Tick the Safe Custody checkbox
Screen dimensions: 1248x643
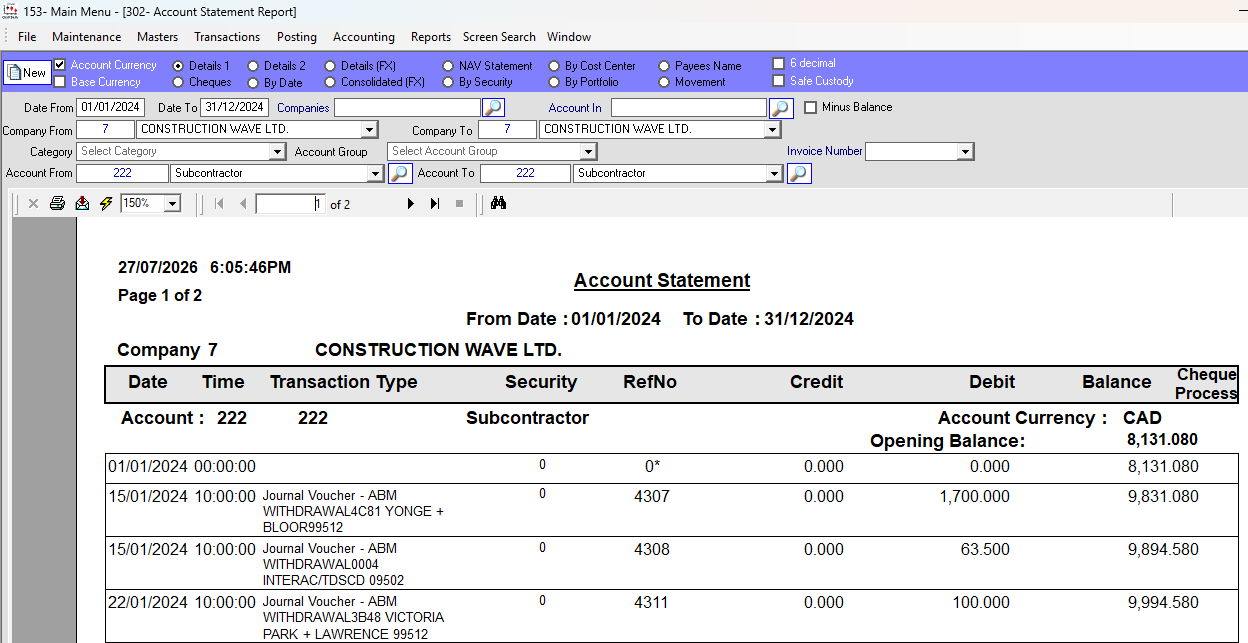(x=779, y=81)
